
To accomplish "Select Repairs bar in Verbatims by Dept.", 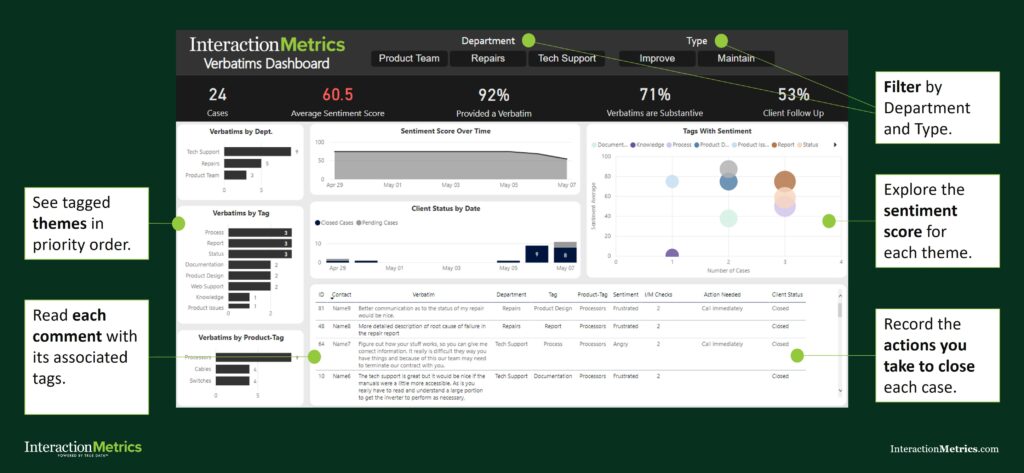I will [243, 163].
